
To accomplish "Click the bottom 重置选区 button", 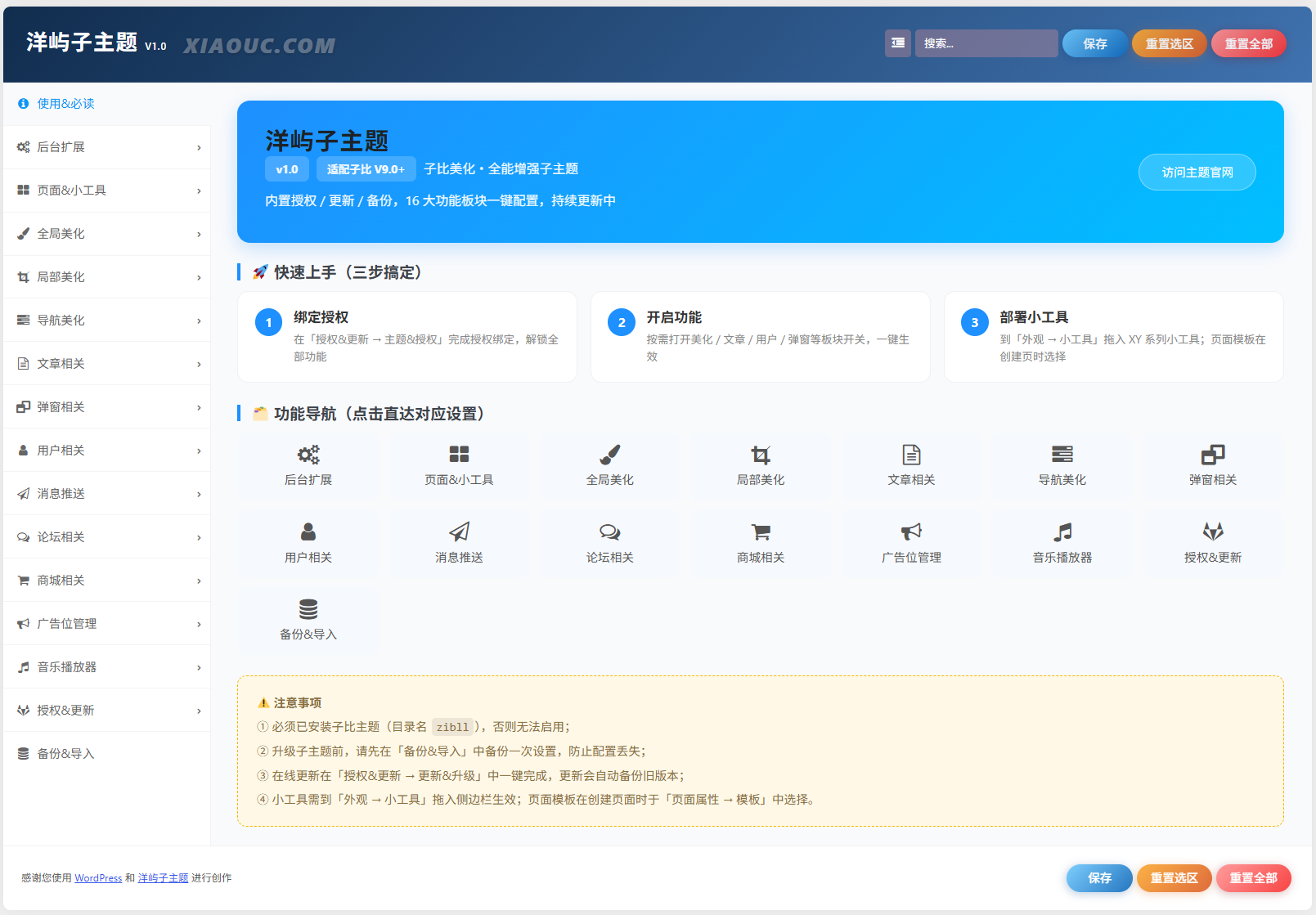I will (x=1174, y=878).
